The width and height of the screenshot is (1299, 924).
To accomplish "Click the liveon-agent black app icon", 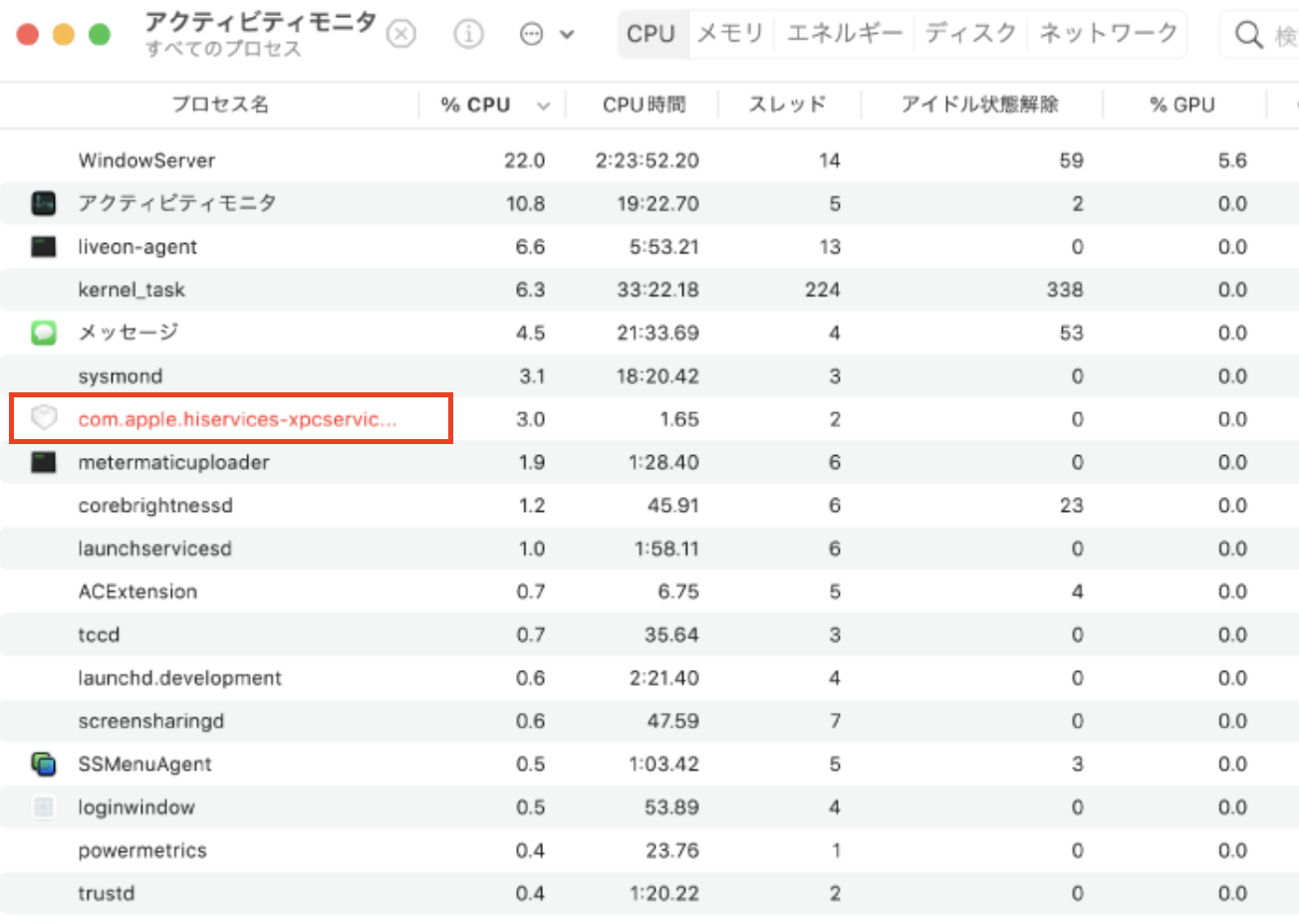I will tap(44, 246).
